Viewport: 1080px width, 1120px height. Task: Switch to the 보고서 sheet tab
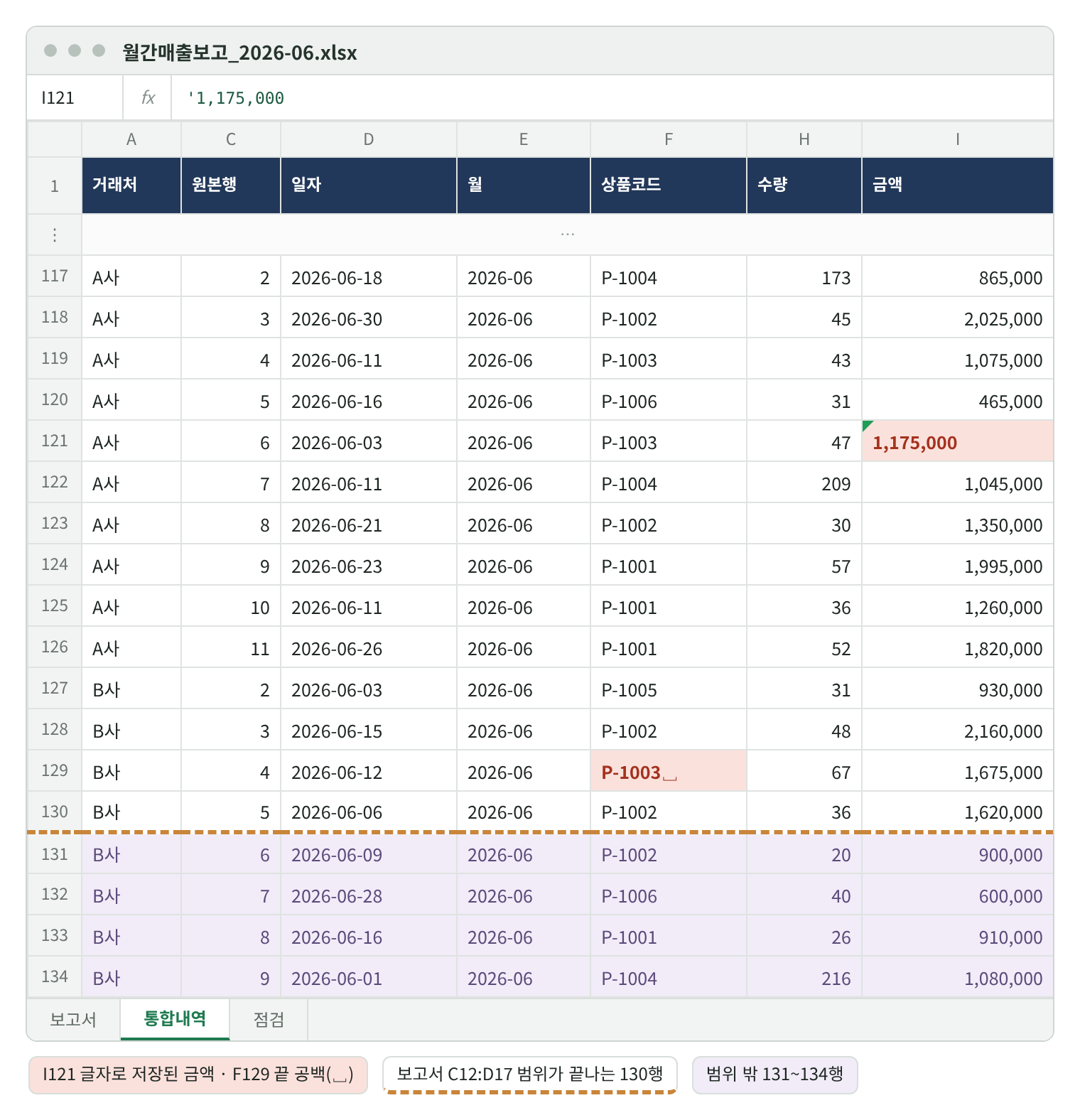(x=73, y=1019)
